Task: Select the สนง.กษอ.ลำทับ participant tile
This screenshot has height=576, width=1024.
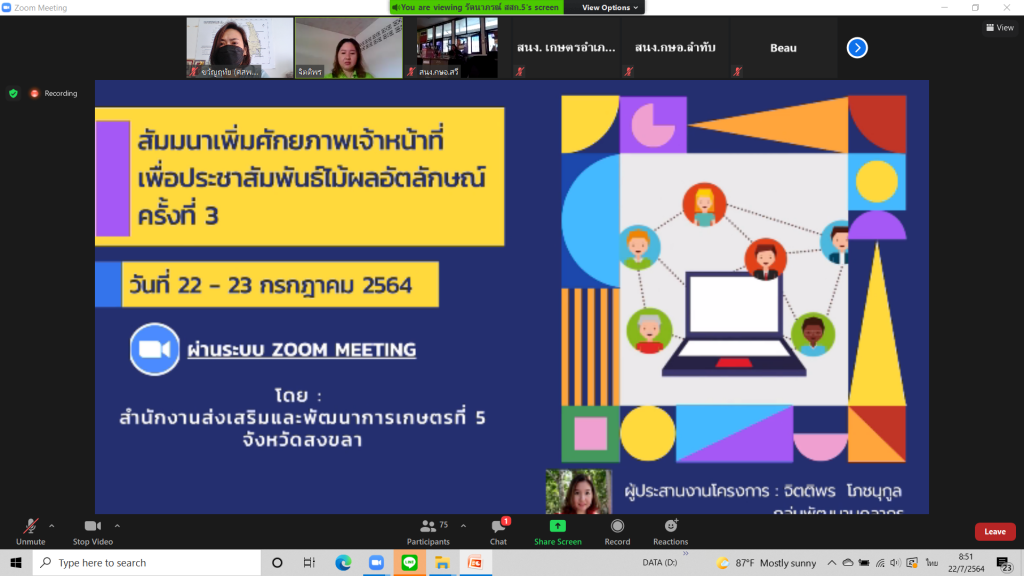Action: click(675, 48)
